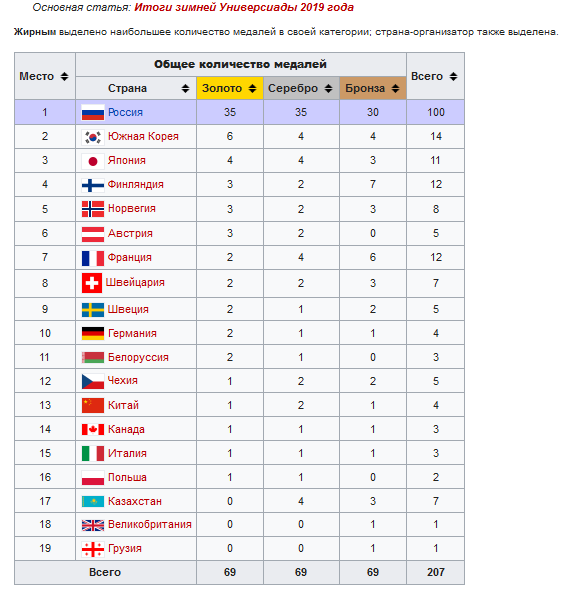This screenshot has height=615, width=562.
Task: Click the Great Britain flag icon
Action: [93, 525]
